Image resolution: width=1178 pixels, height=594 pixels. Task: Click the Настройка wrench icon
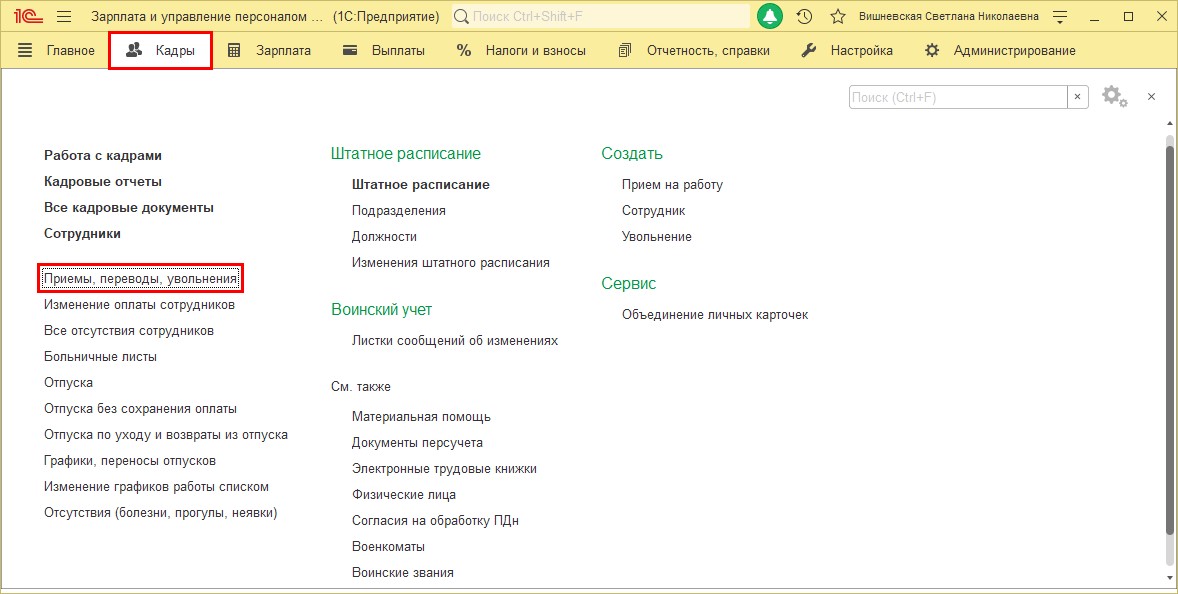808,50
